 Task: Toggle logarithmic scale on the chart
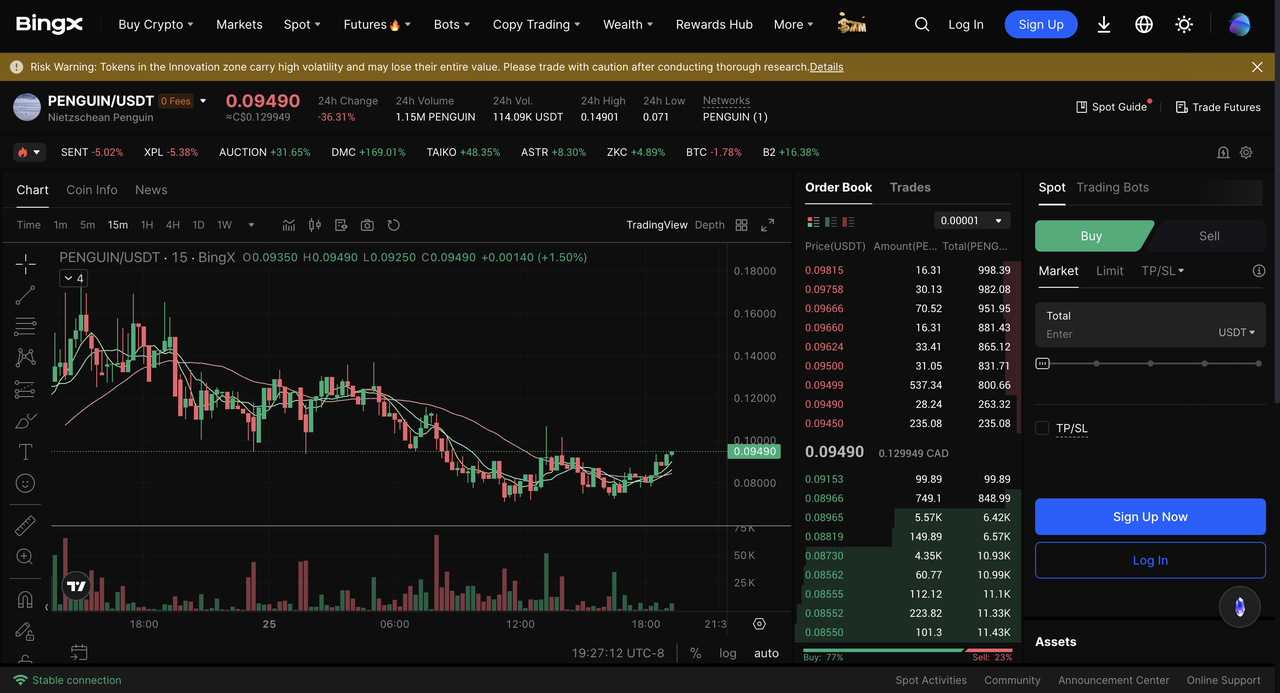coord(727,653)
